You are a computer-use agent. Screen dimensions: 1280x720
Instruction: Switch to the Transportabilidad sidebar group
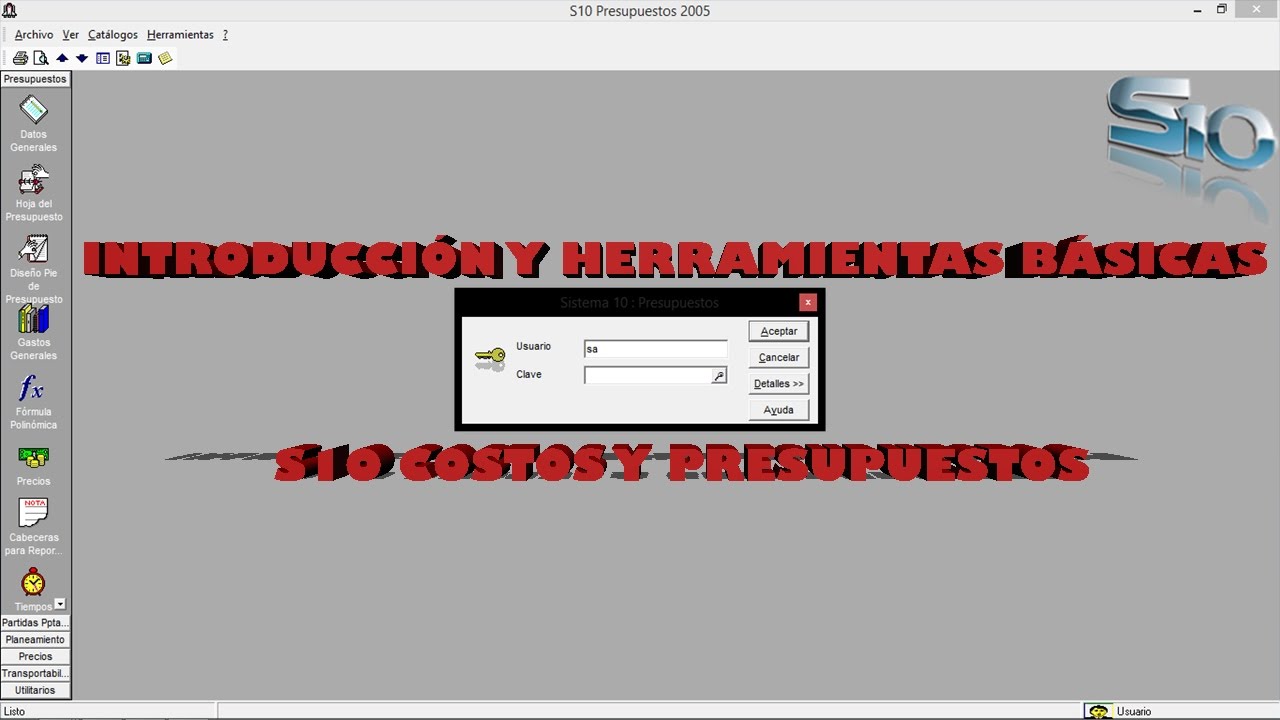35,673
